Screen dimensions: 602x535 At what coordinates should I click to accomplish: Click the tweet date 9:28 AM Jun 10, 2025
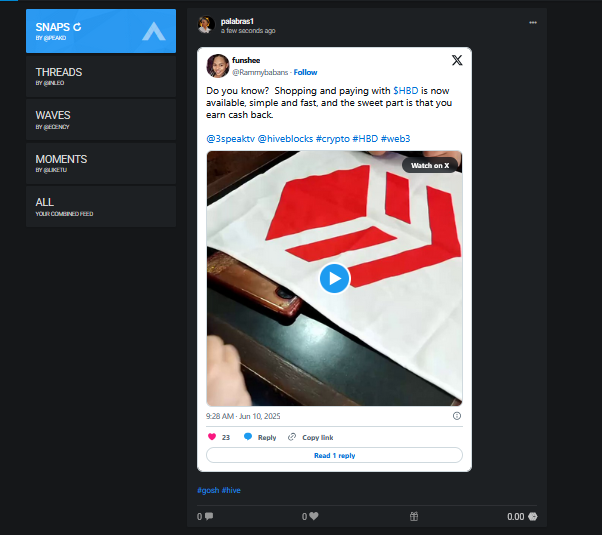tap(243, 416)
